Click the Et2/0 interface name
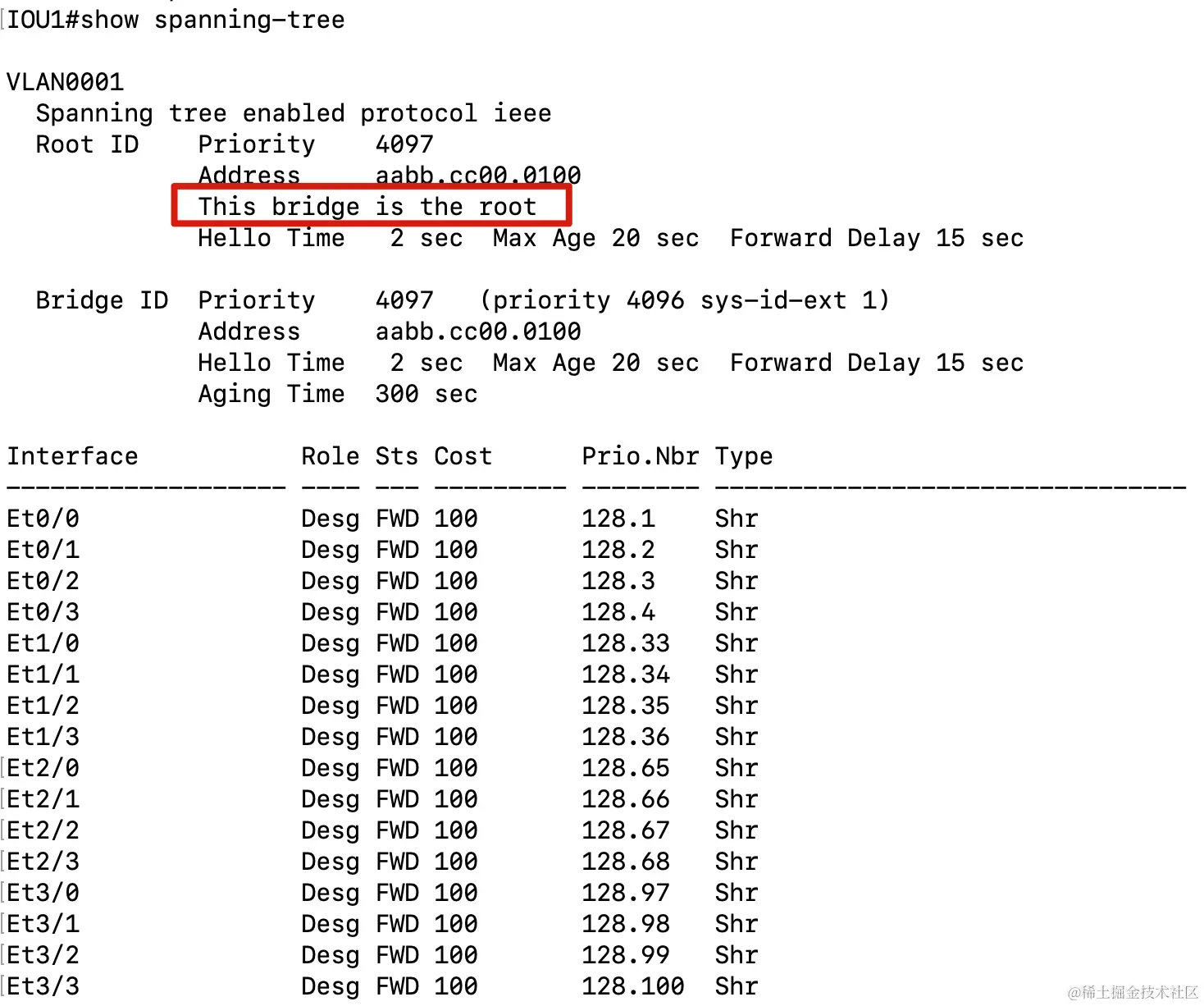 coord(43,768)
